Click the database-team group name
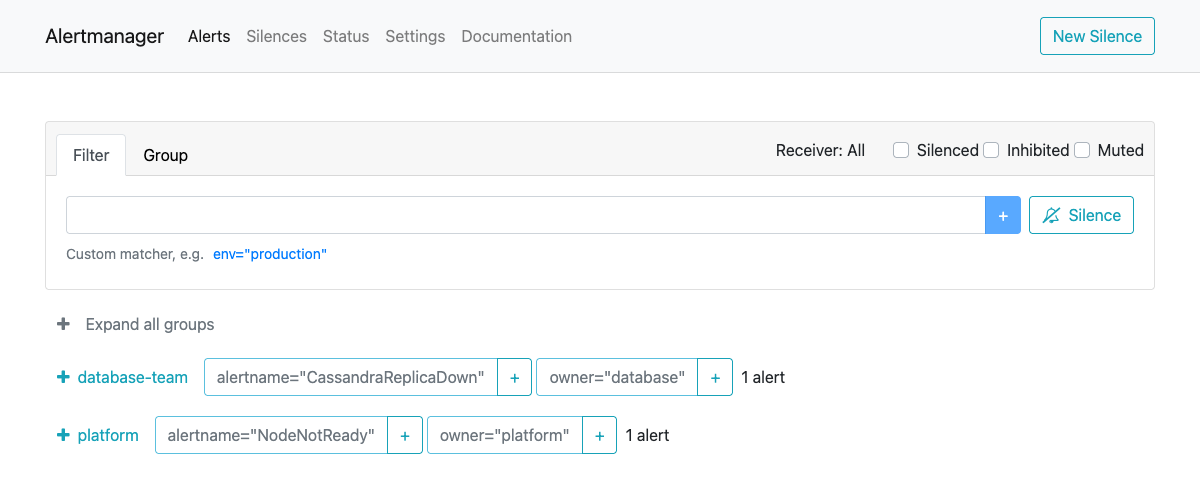The image size is (1200, 480). [133, 377]
